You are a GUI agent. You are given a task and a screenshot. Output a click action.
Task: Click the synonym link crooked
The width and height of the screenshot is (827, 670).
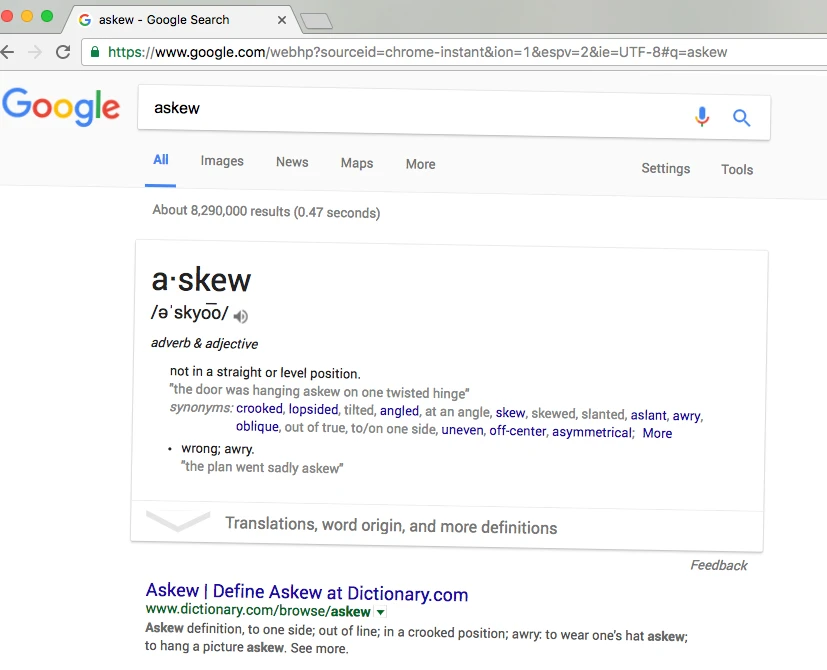coord(259,408)
